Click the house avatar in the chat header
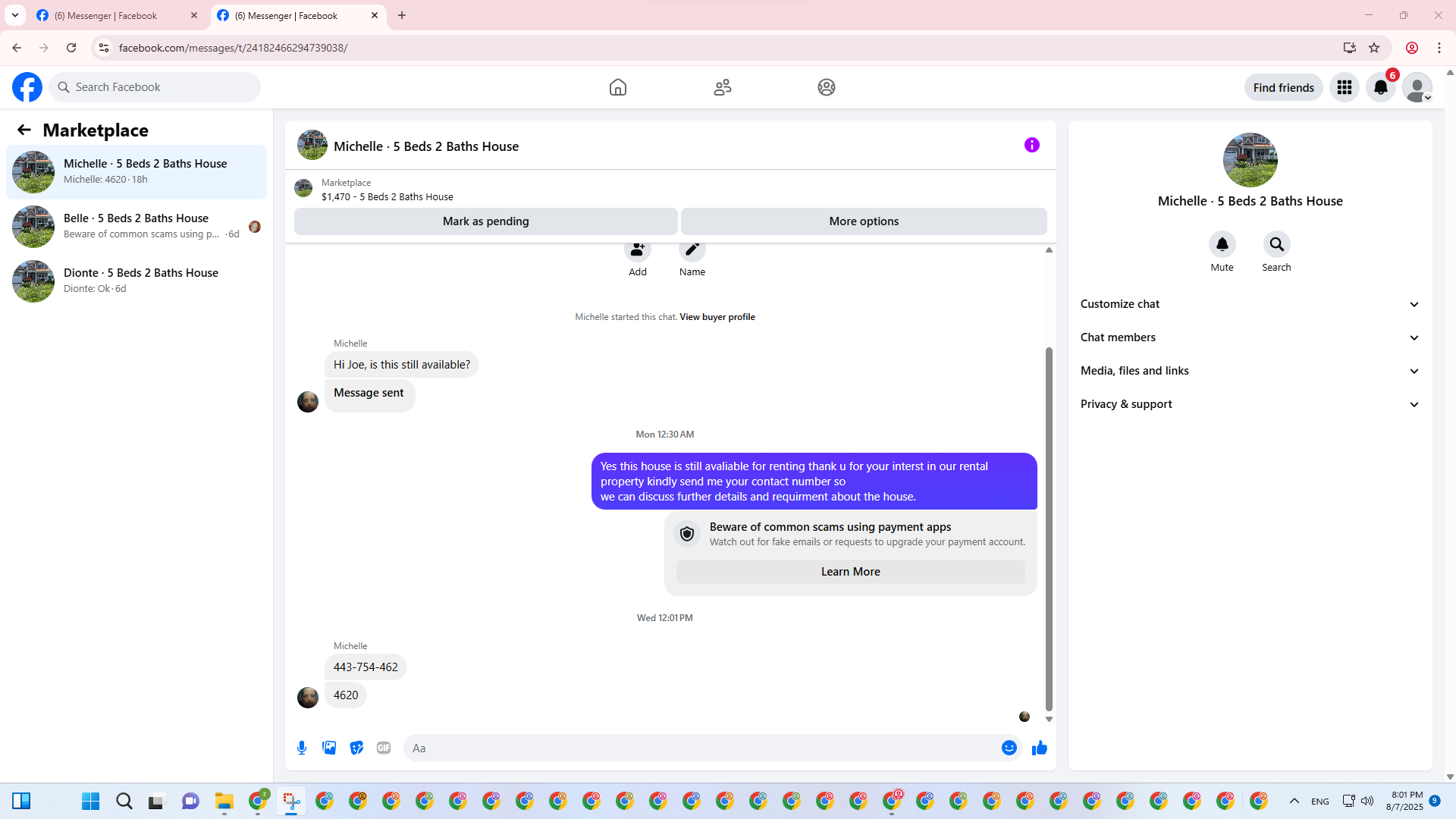This screenshot has width=1456, height=819. coord(312,145)
